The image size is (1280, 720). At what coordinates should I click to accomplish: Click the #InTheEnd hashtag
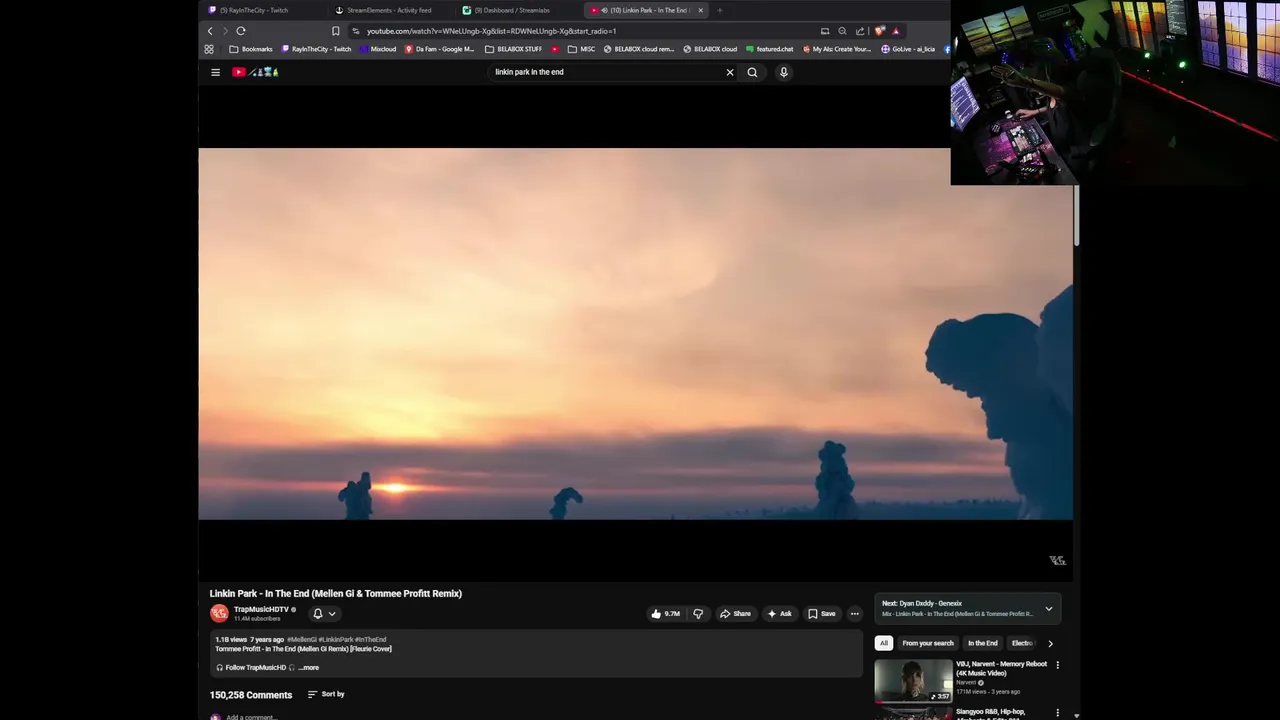pos(371,640)
